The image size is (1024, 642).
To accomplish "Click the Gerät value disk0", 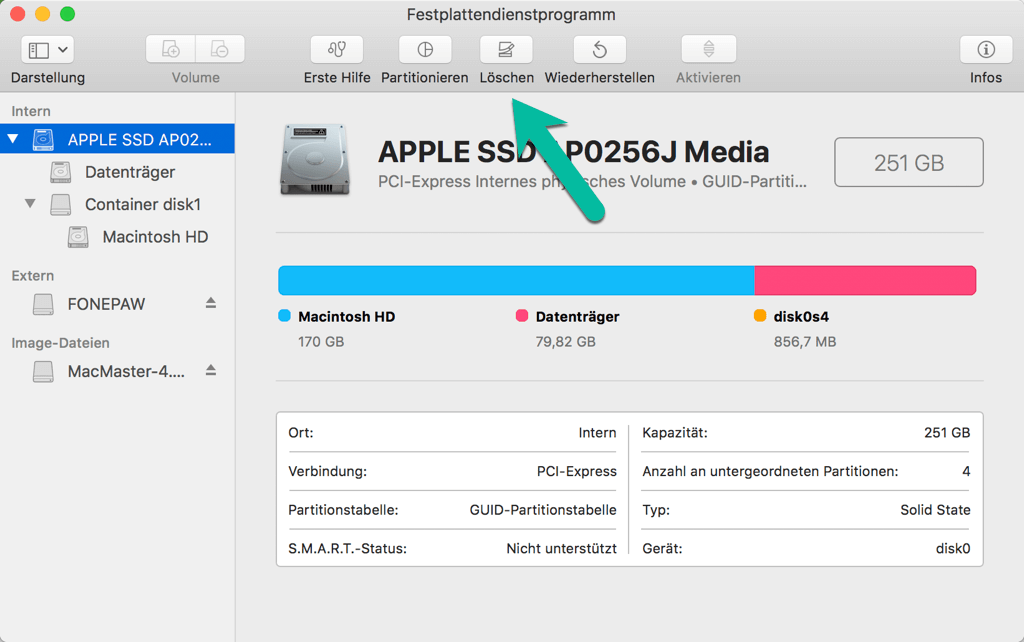I will (x=953, y=549).
